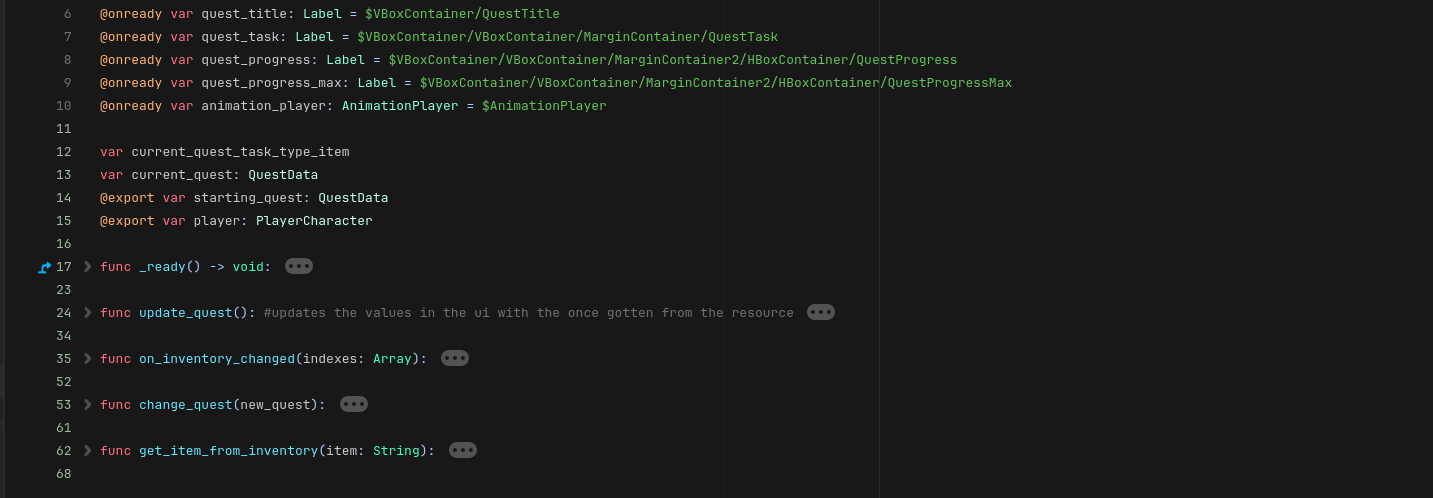The width and height of the screenshot is (1433, 498).
Task: Click the QuestProgressMax node path
Action: [715, 83]
